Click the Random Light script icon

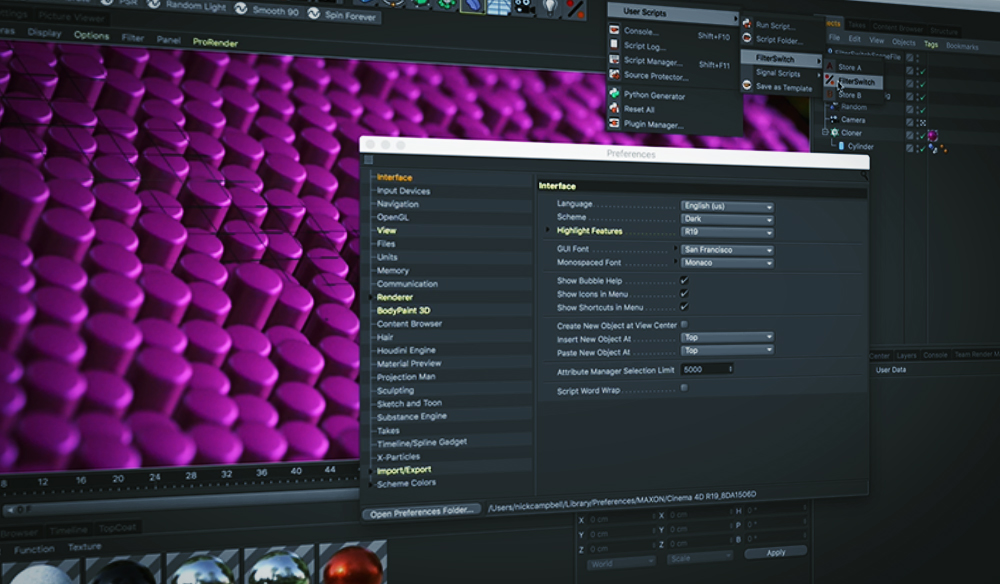[x=154, y=4]
